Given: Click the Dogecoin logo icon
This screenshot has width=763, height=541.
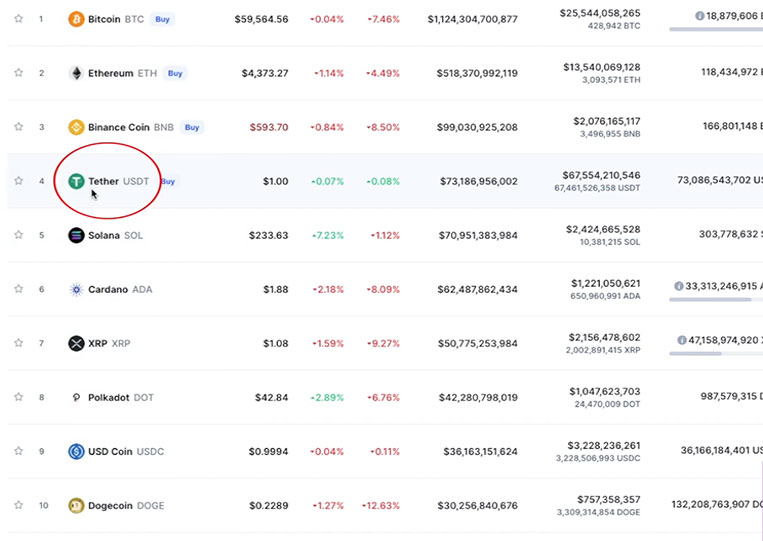Looking at the screenshot, I should (x=76, y=505).
